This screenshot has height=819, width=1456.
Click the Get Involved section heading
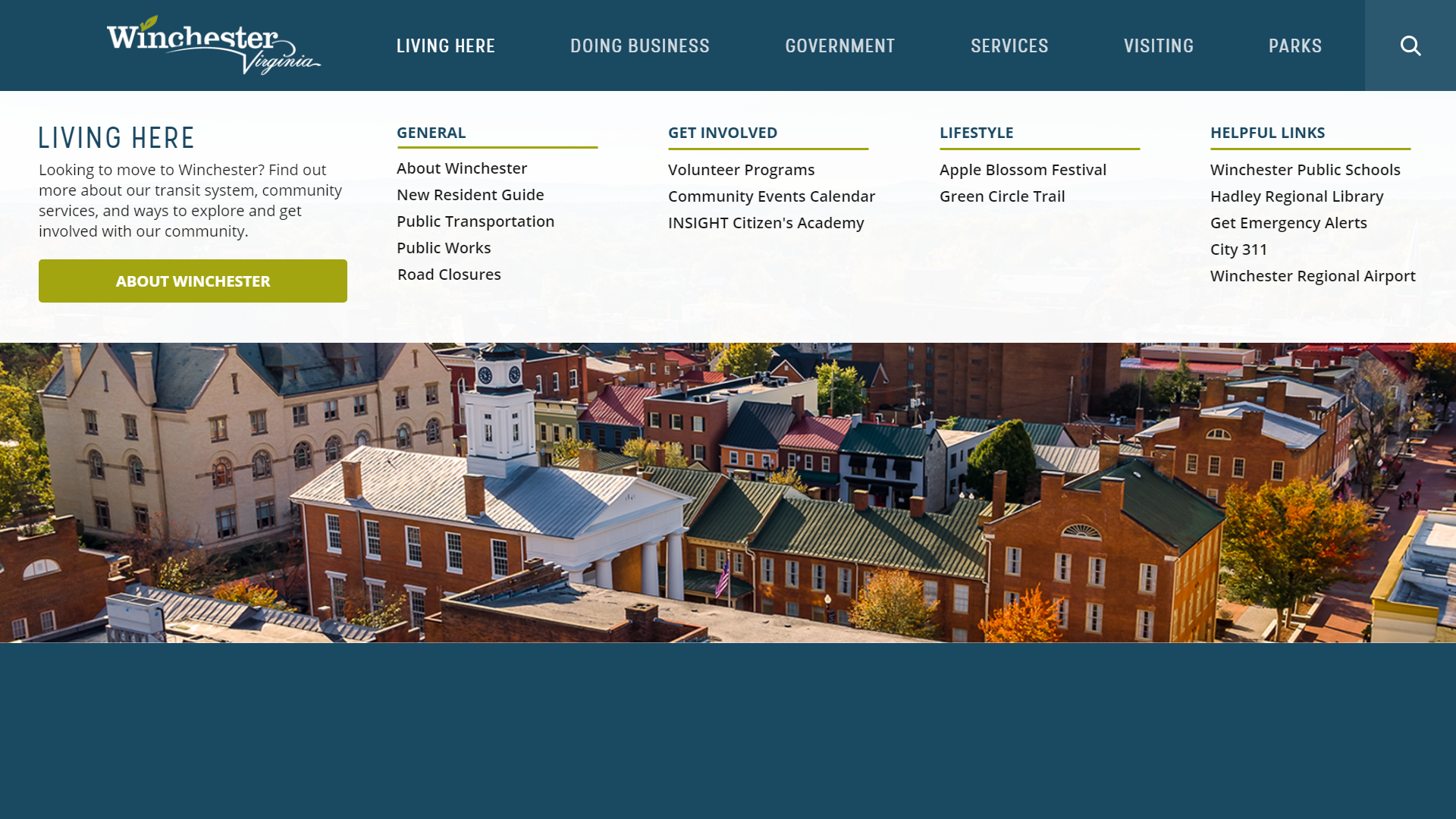723,133
